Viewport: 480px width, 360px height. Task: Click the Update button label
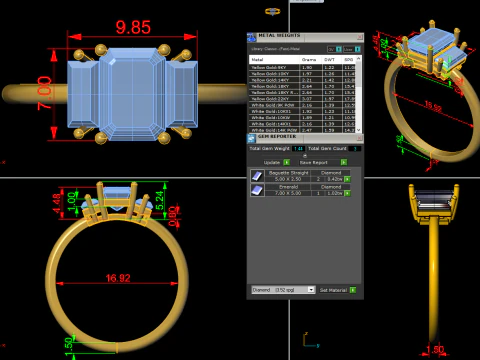[x=272, y=162]
